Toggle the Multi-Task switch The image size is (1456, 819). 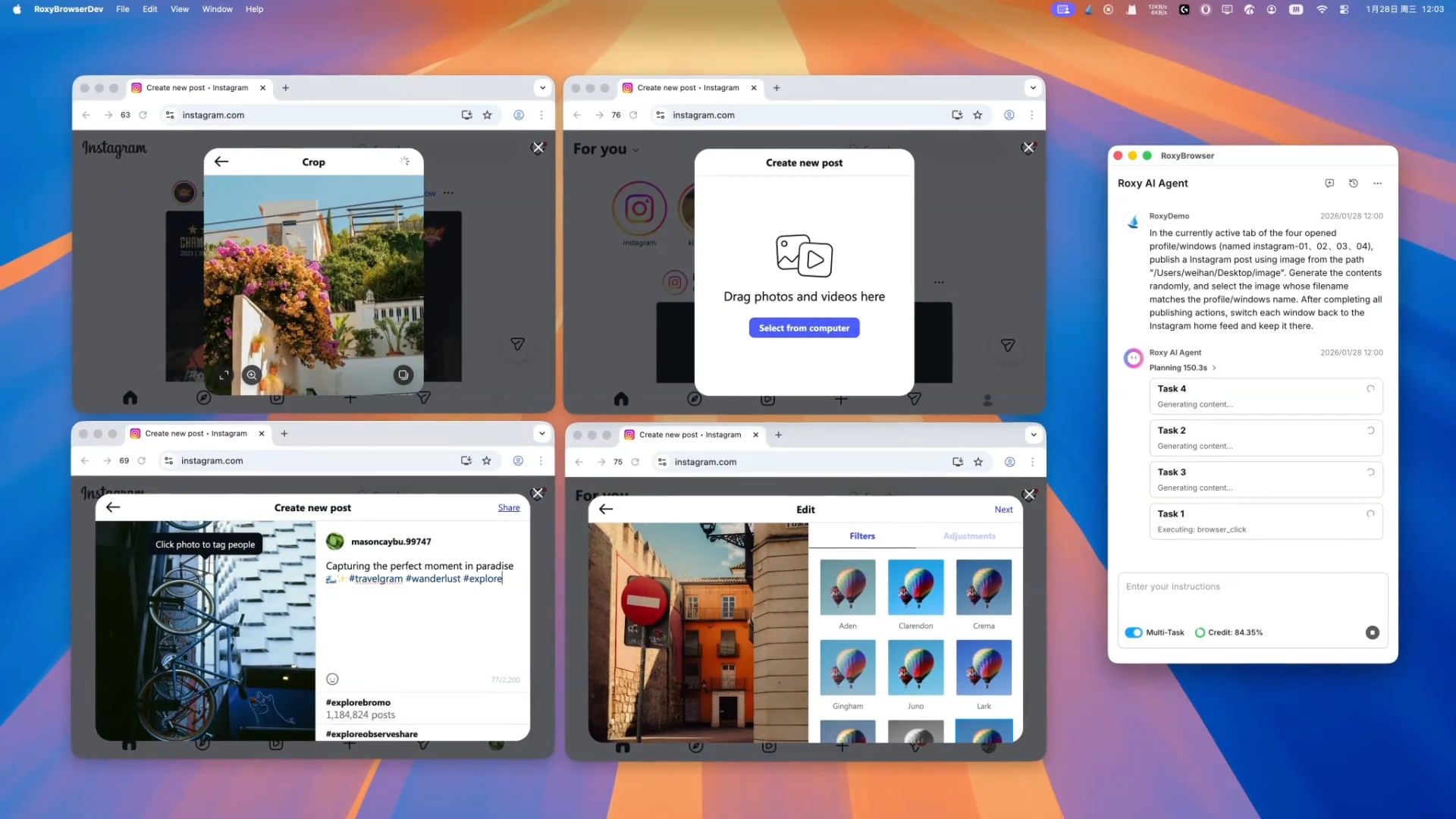[1134, 632]
